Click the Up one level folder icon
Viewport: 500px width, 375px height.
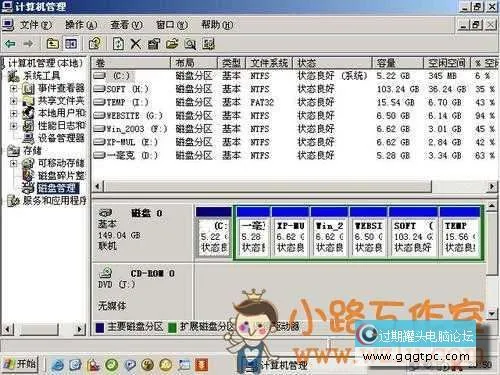tap(52, 44)
